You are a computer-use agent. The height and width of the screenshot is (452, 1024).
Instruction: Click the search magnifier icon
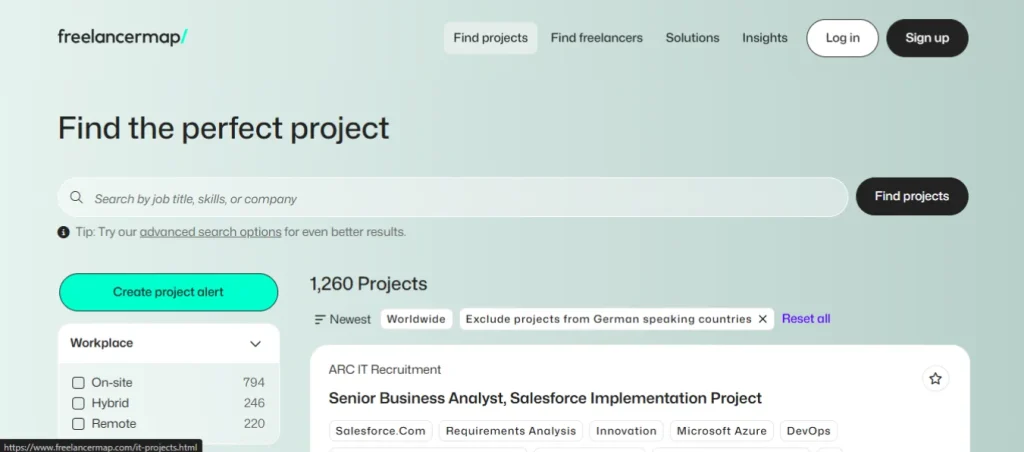tap(76, 198)
